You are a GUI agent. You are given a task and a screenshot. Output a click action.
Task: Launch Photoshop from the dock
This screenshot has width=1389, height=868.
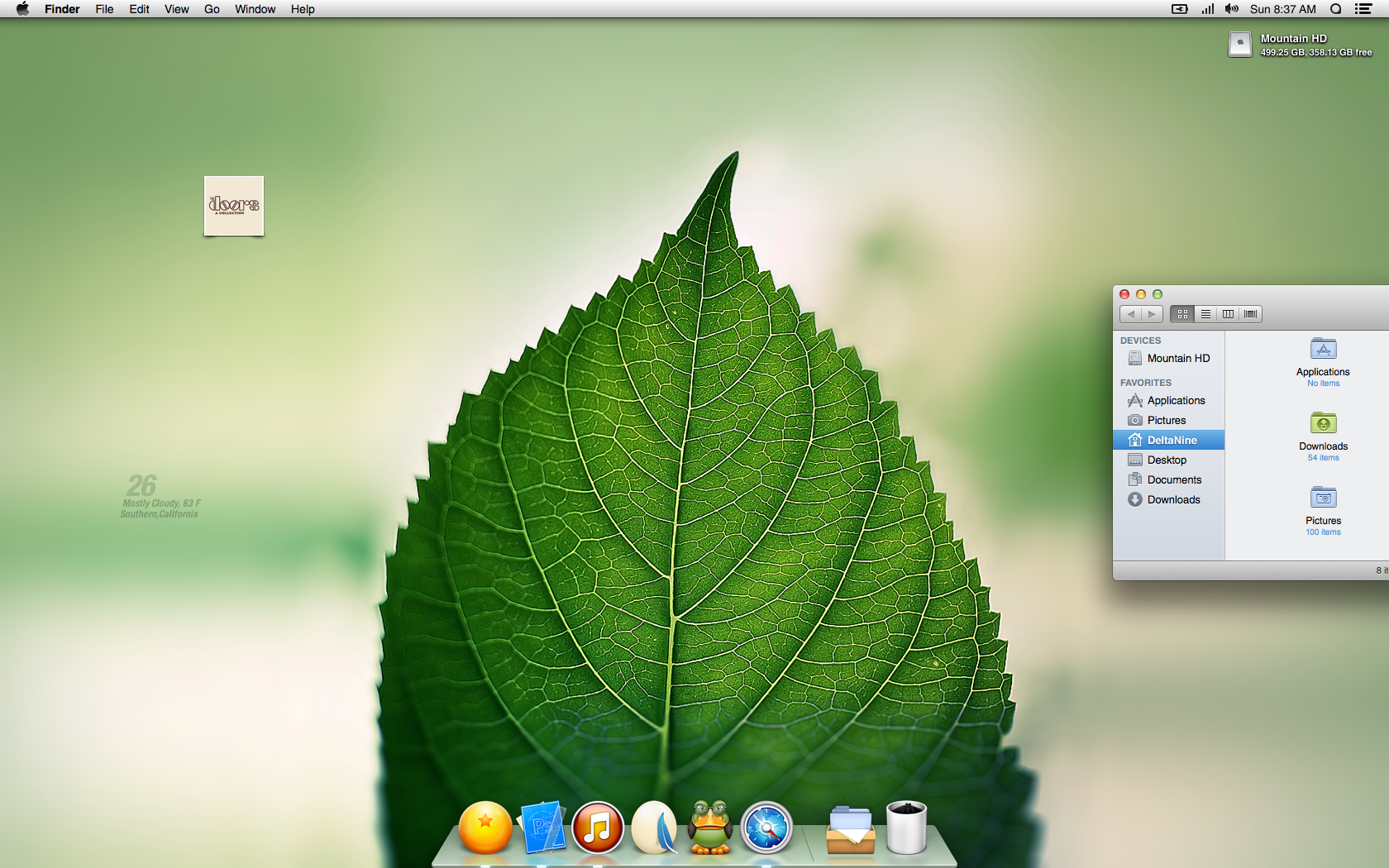coord(542,827)
